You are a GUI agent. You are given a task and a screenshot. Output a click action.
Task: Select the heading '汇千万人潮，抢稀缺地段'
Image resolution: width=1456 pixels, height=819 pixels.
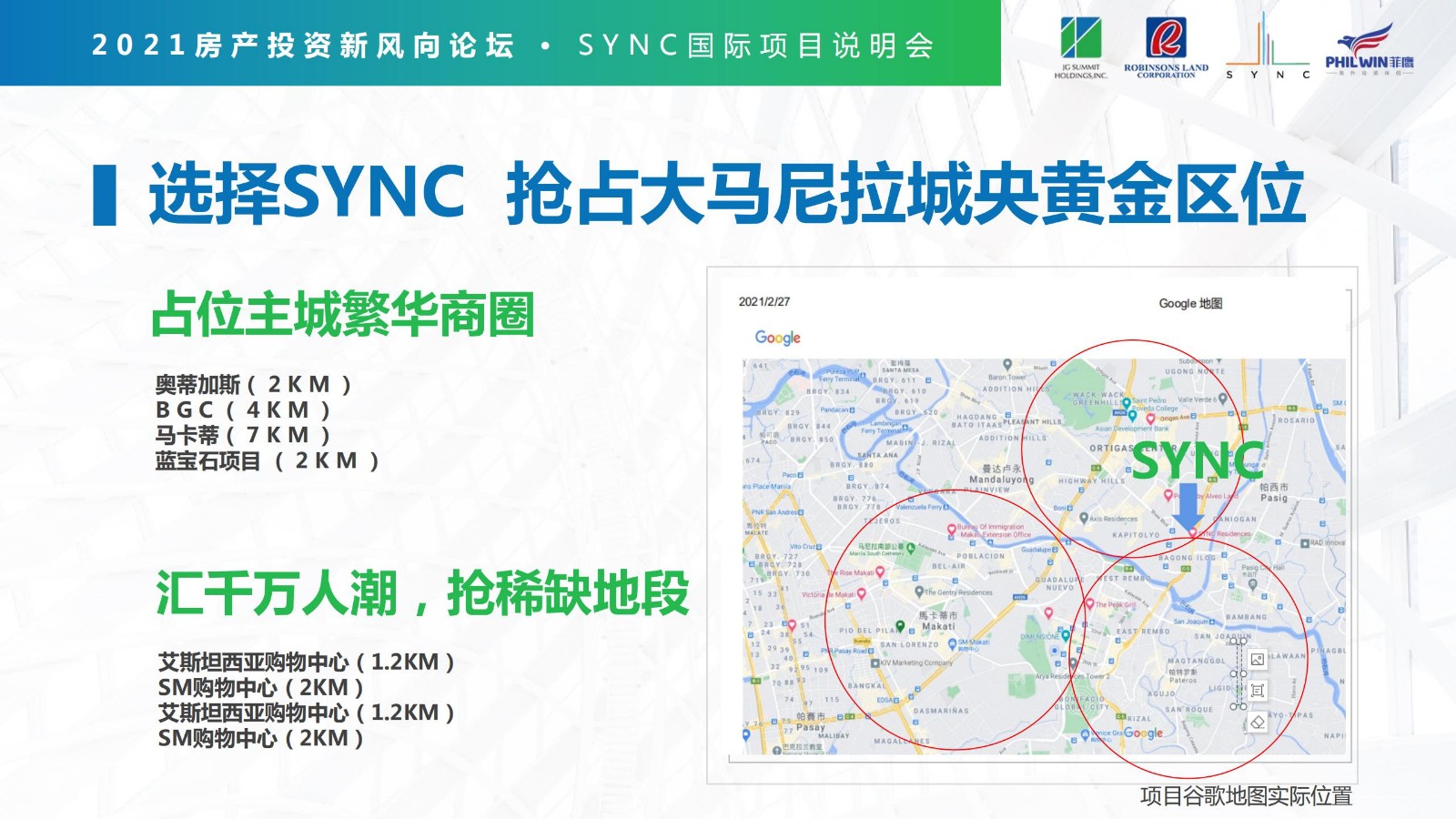422,593
